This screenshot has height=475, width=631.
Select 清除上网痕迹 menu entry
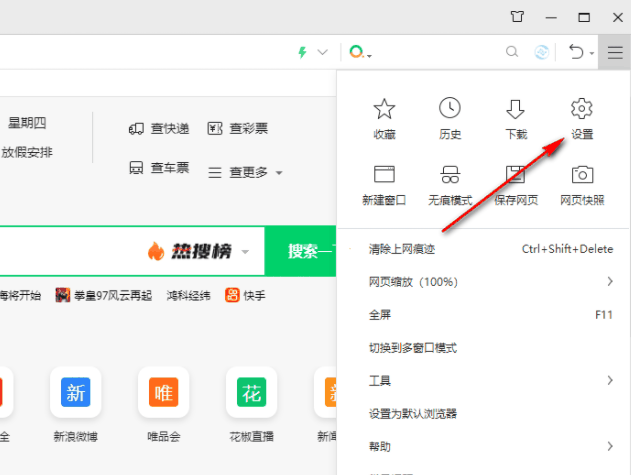[483, 249]
